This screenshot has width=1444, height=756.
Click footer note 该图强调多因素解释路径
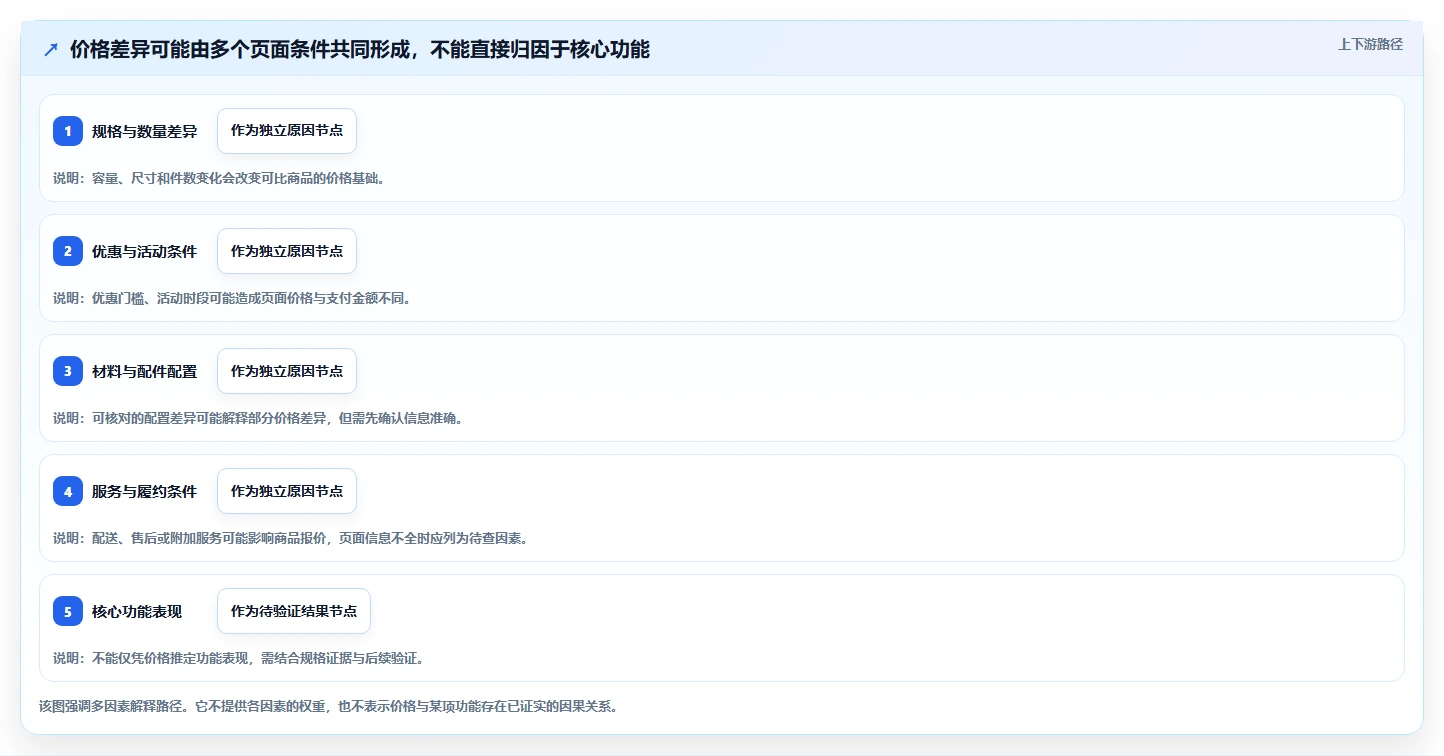pyautogui.click(x=328, y=706)
